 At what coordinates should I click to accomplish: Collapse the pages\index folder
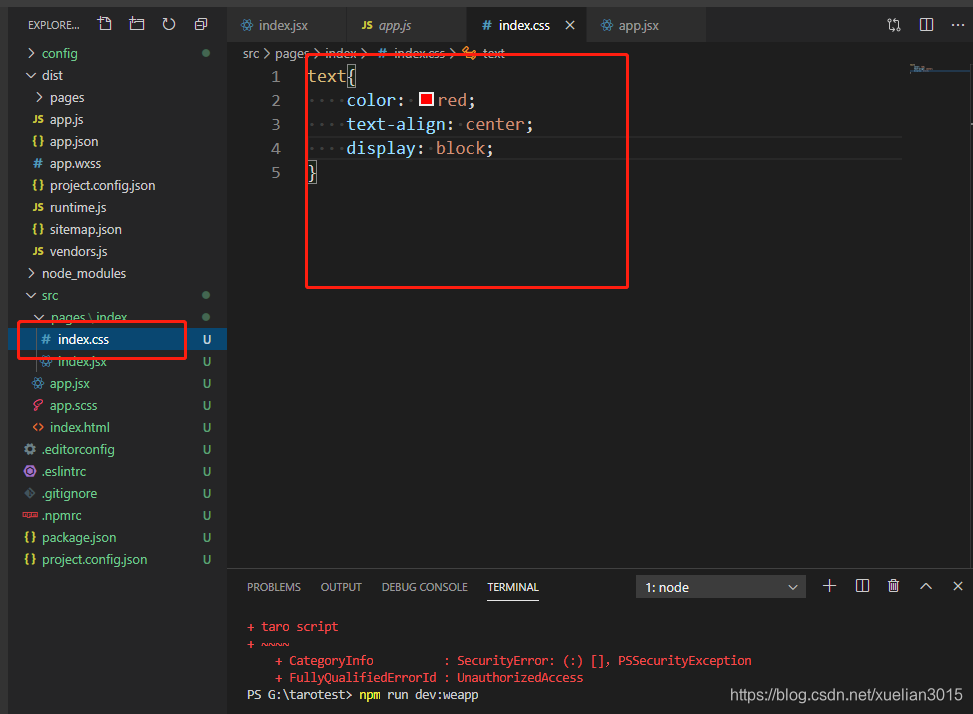click(x=118, y=317)
